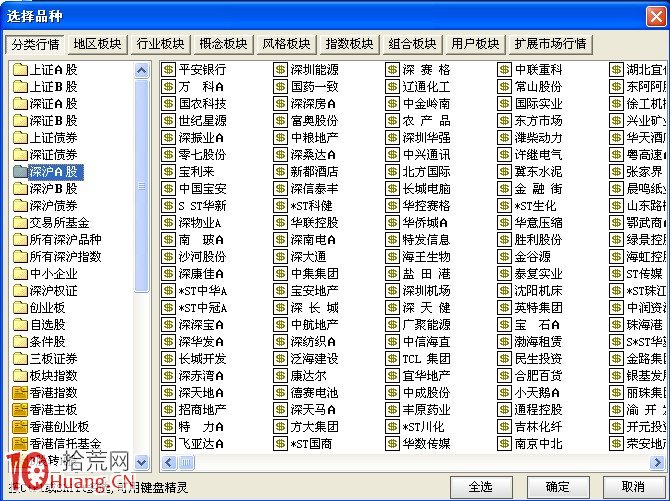The image size is (670, 501).
Task: Select the $ icon beside 深圳能源
Action: point(280,70)
